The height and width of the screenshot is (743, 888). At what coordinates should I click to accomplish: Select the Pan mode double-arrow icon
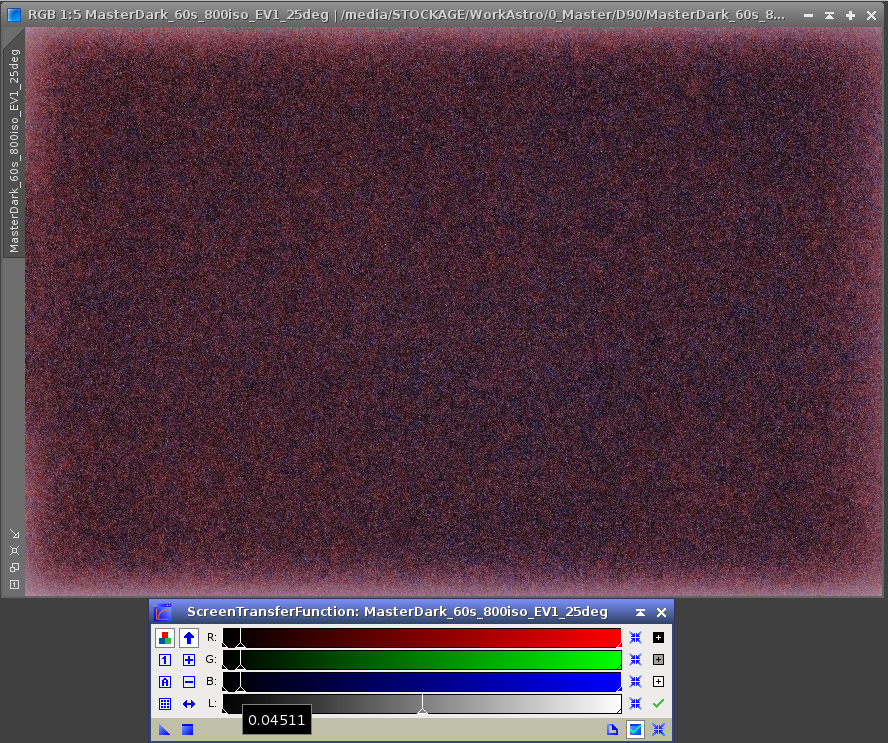coord(188,704)
